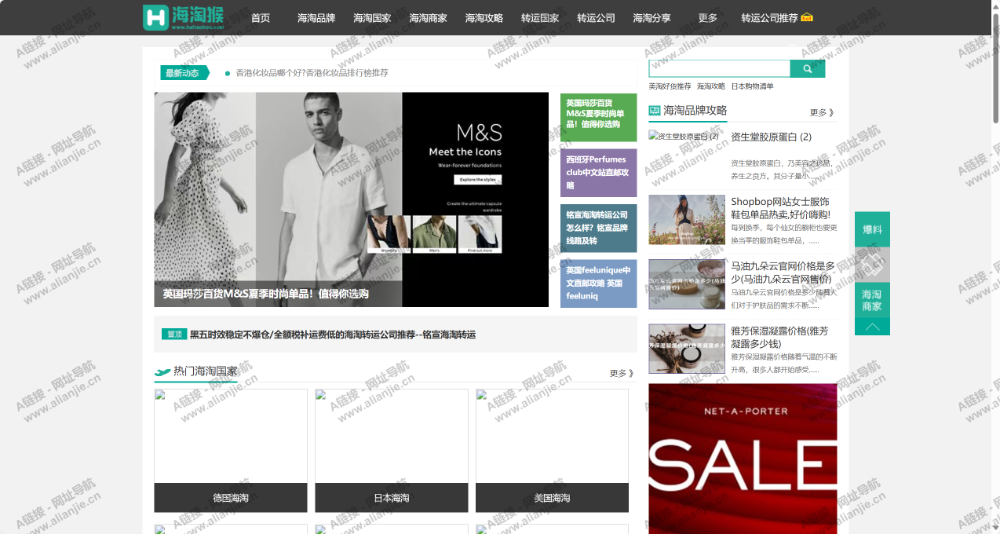Open the 海淘品牌 menu
This screenshot has height=534, width=1000.
pos(316,18)
